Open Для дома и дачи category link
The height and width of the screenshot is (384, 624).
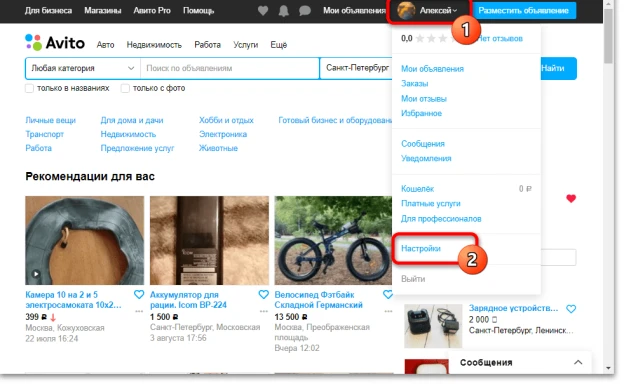click(132, 120)
